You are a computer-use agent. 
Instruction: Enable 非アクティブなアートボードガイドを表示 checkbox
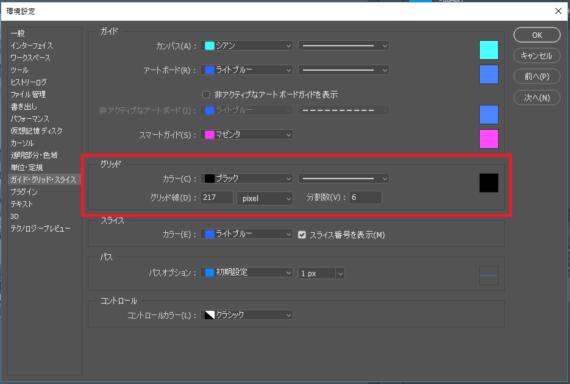tap(206, 95)
